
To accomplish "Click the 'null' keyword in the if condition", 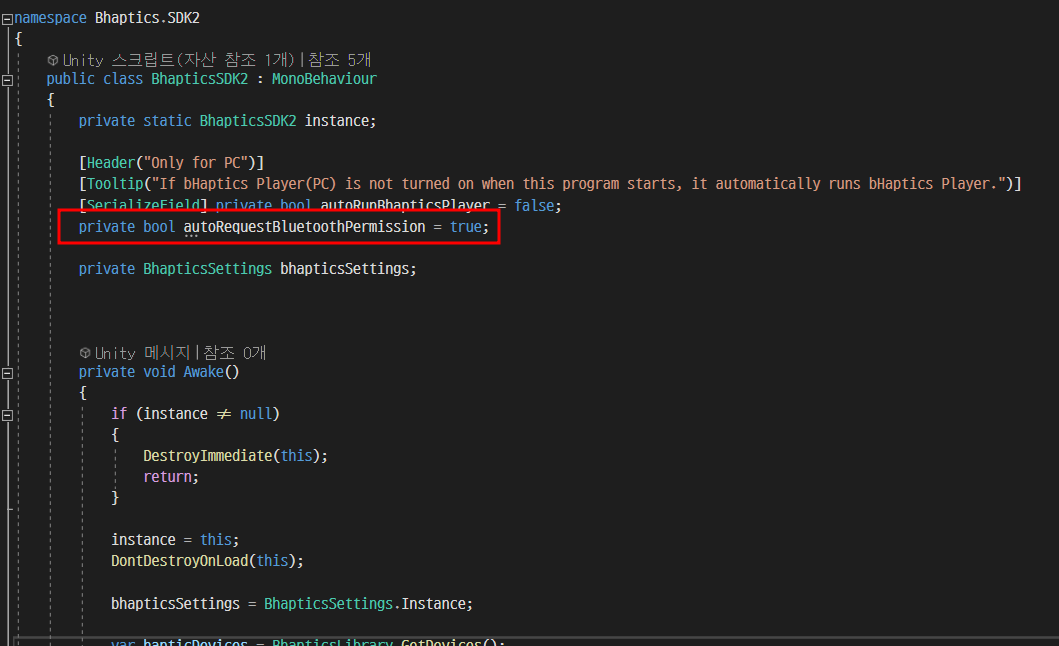I will pos(256,414).
